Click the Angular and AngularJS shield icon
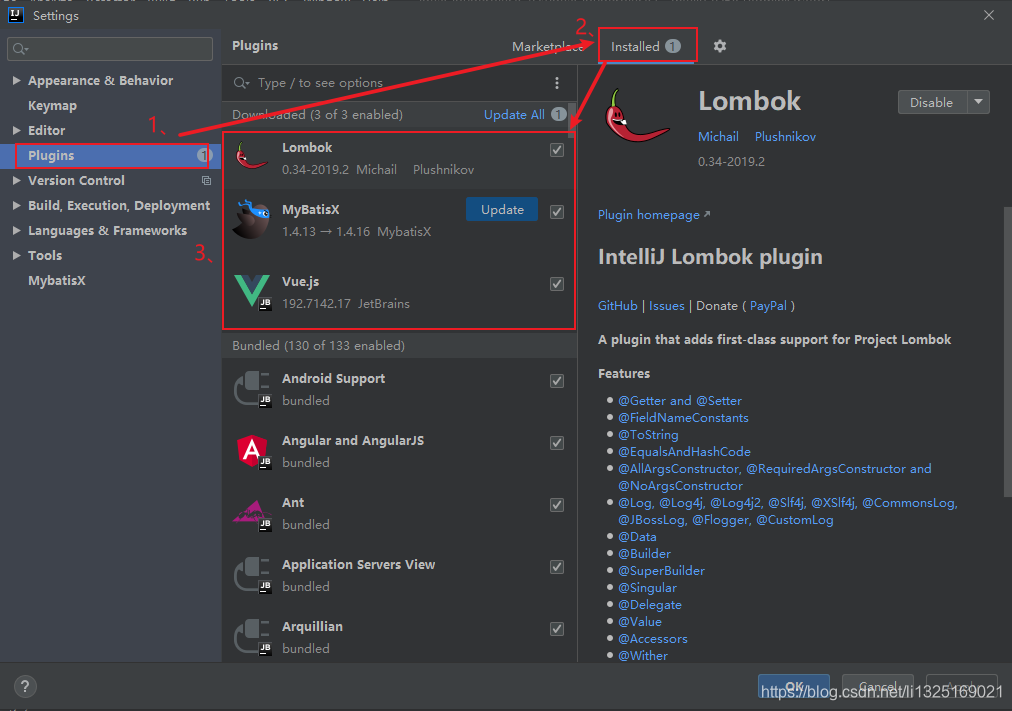 252,451
